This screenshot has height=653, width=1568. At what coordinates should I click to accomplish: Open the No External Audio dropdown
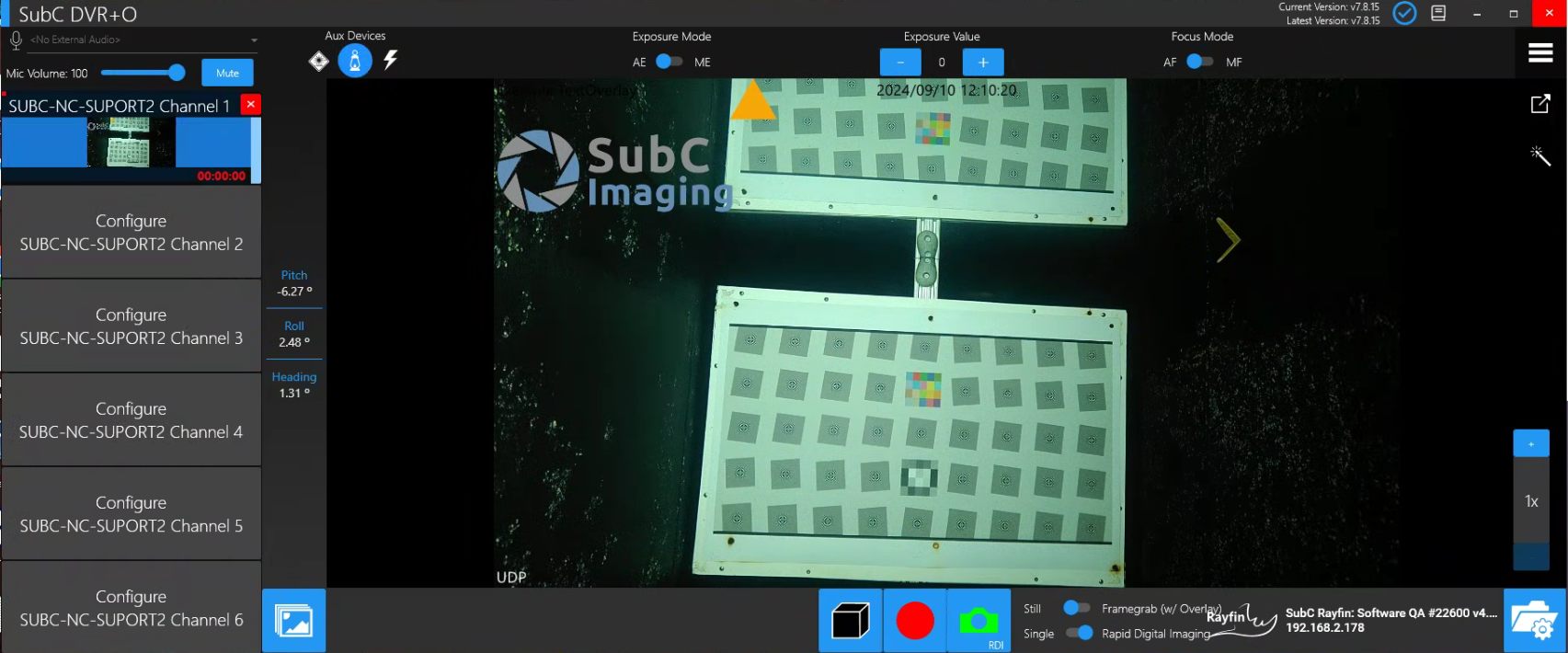coord(254,40)
